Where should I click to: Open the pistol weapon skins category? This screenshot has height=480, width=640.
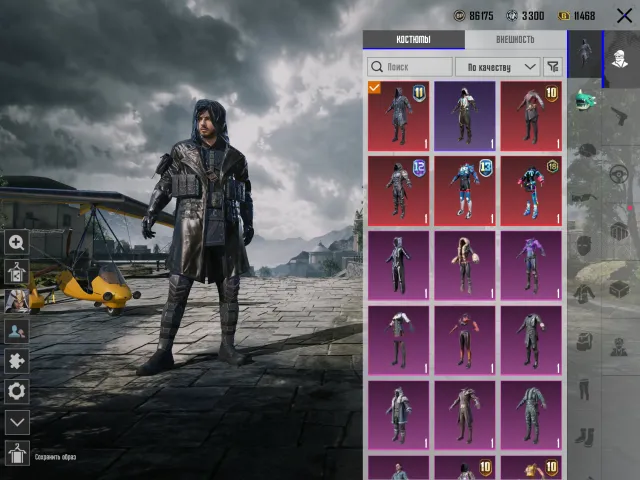pyautogui.click(x=619, y=116)
